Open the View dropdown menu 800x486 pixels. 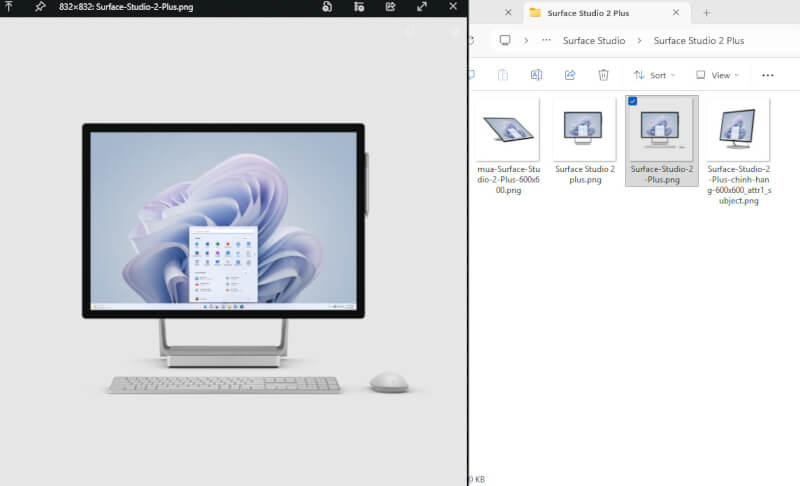(x=717, y=75)
